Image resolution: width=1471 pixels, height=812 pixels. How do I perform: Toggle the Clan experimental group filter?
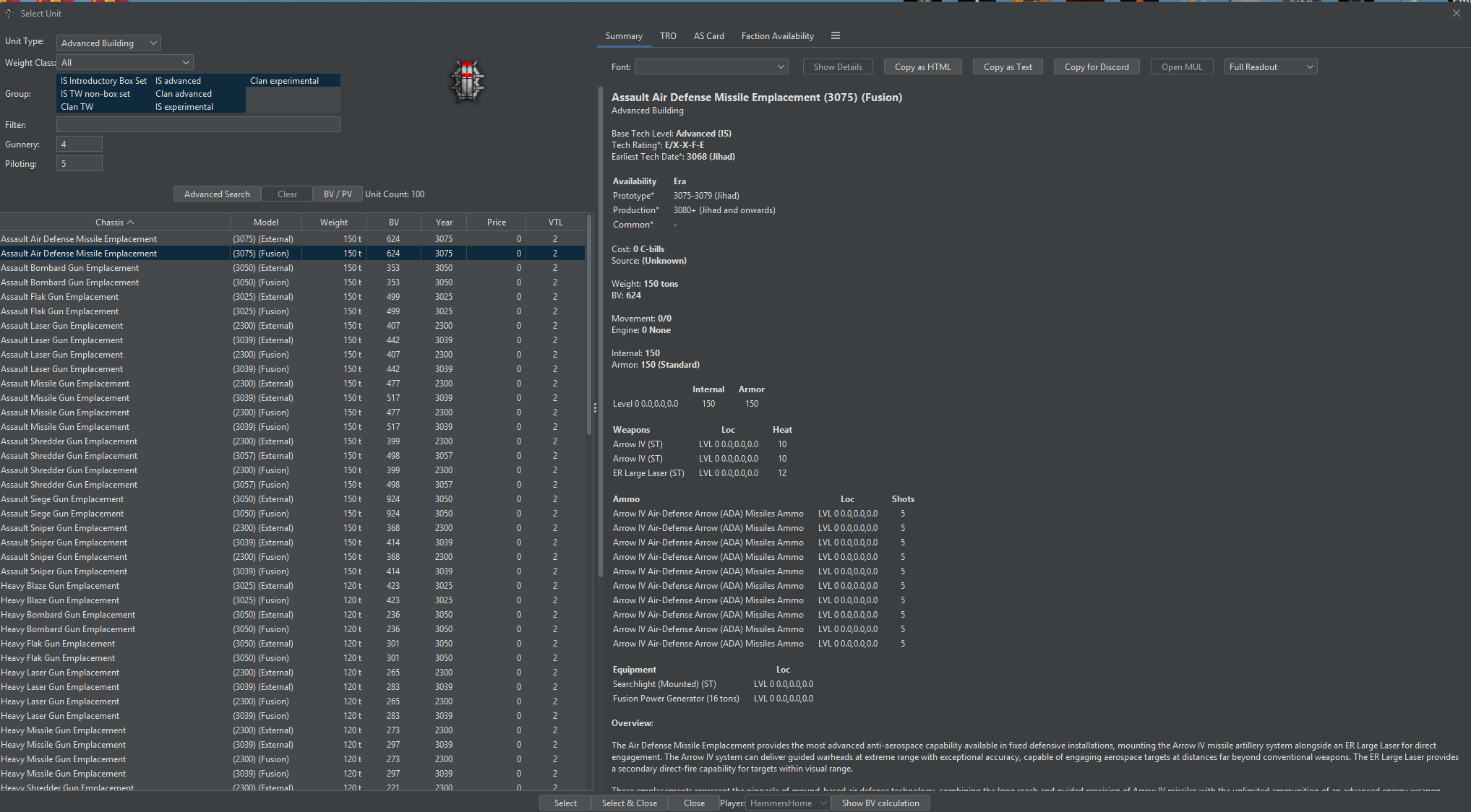[284, 81]
